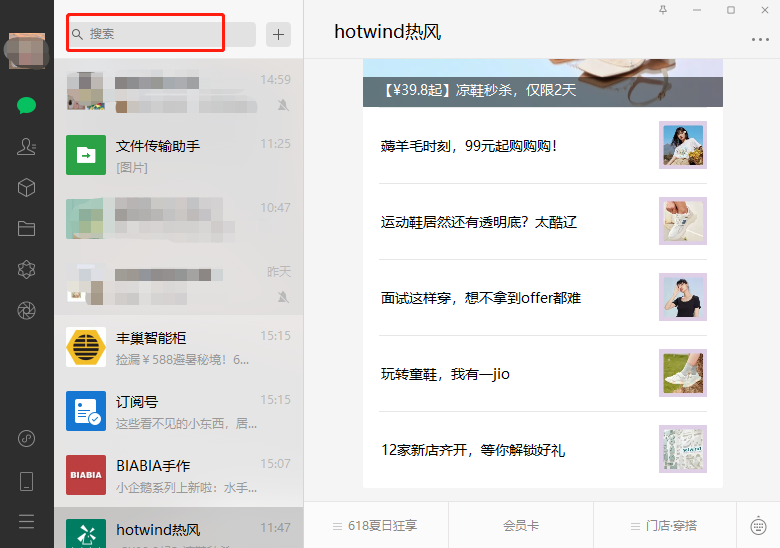Pin the window with the pin icon
The width and height of the screenshot is (780, 548).
point(663,10)
